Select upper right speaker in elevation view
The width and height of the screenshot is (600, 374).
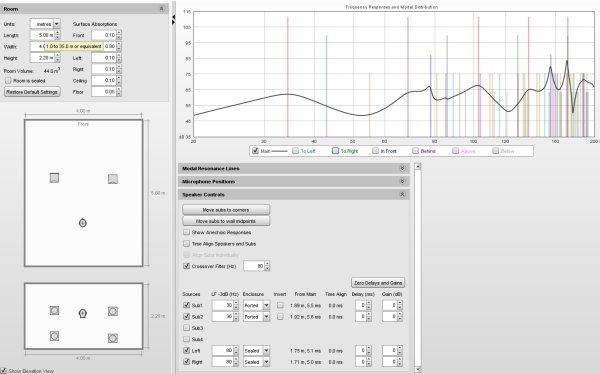tap(112, 311)
